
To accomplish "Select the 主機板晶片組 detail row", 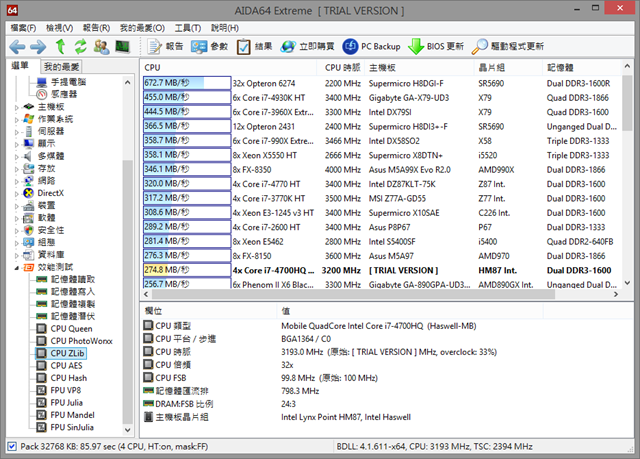I will pos(386,417).
